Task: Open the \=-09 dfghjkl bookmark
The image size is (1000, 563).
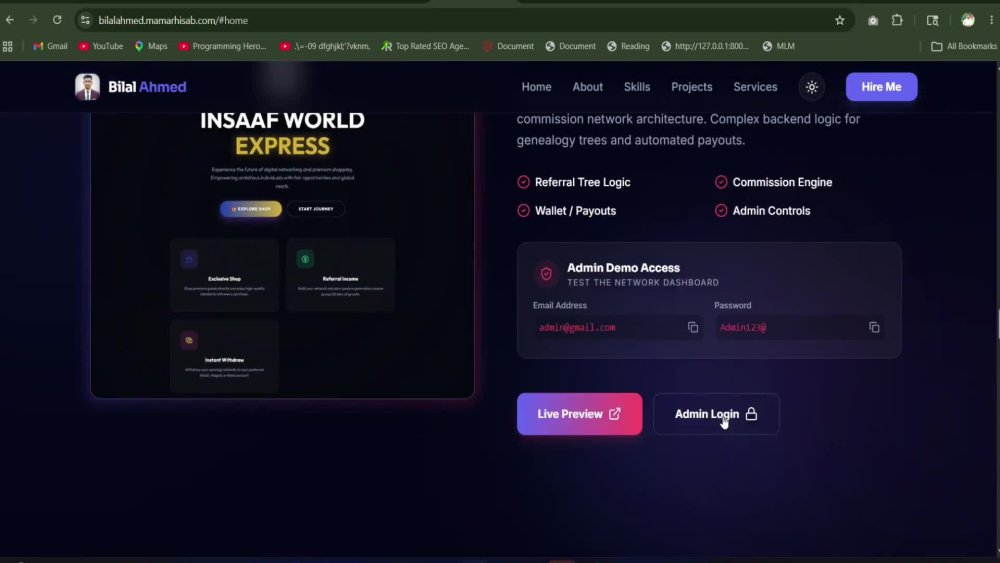Action: [x=325, y=47]
